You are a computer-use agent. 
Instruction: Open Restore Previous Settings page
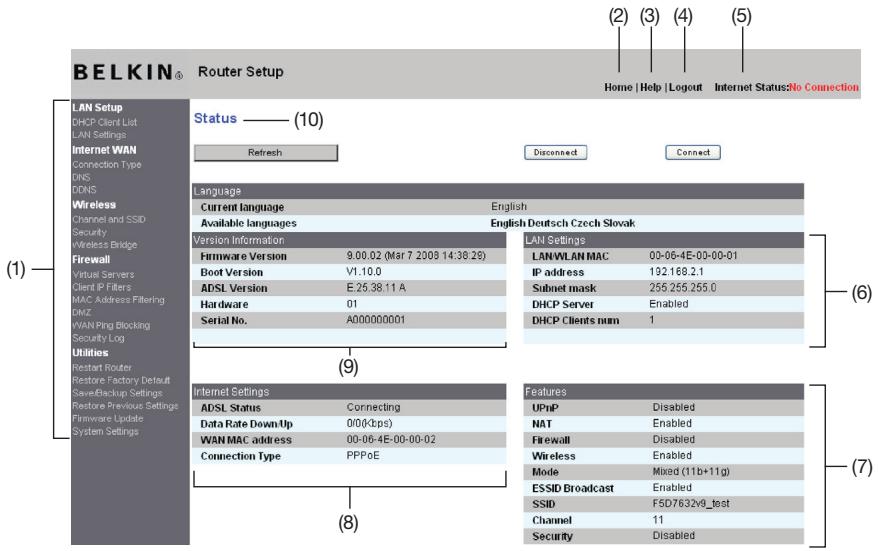(x=125, y=406)
